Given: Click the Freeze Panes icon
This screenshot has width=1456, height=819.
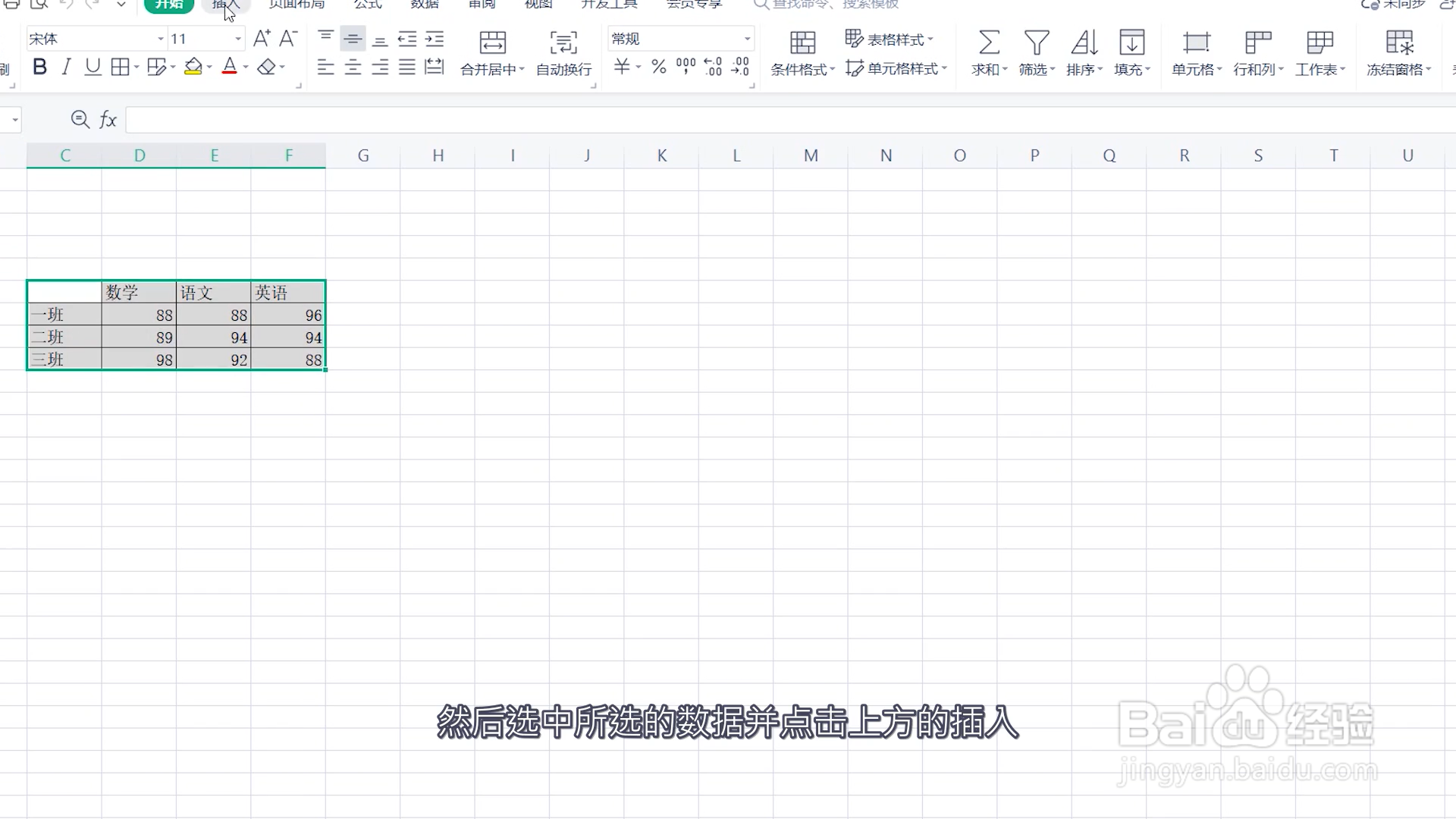Looking at the screenshot, I should point(1399,43).
